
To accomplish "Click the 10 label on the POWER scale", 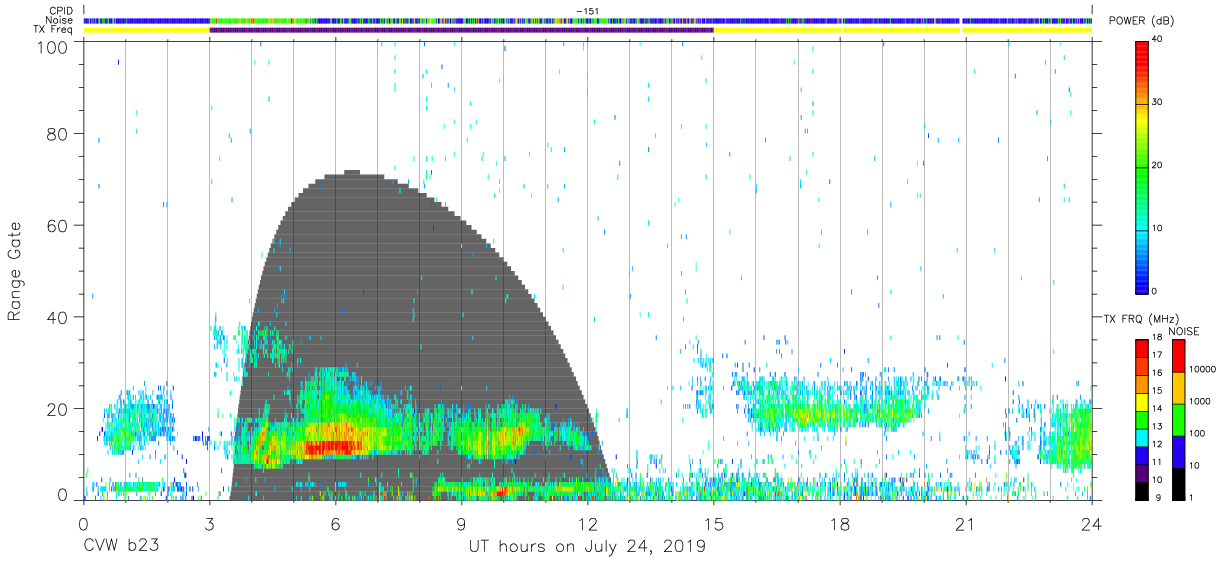I will tap(1159, 228).
